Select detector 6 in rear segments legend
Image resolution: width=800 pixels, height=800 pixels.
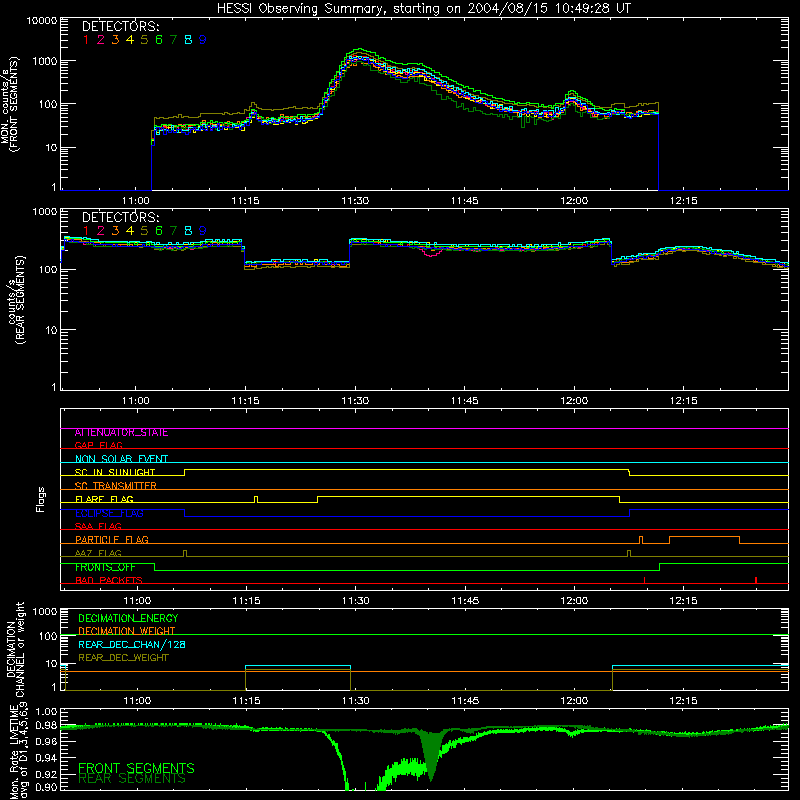[159, 231]
